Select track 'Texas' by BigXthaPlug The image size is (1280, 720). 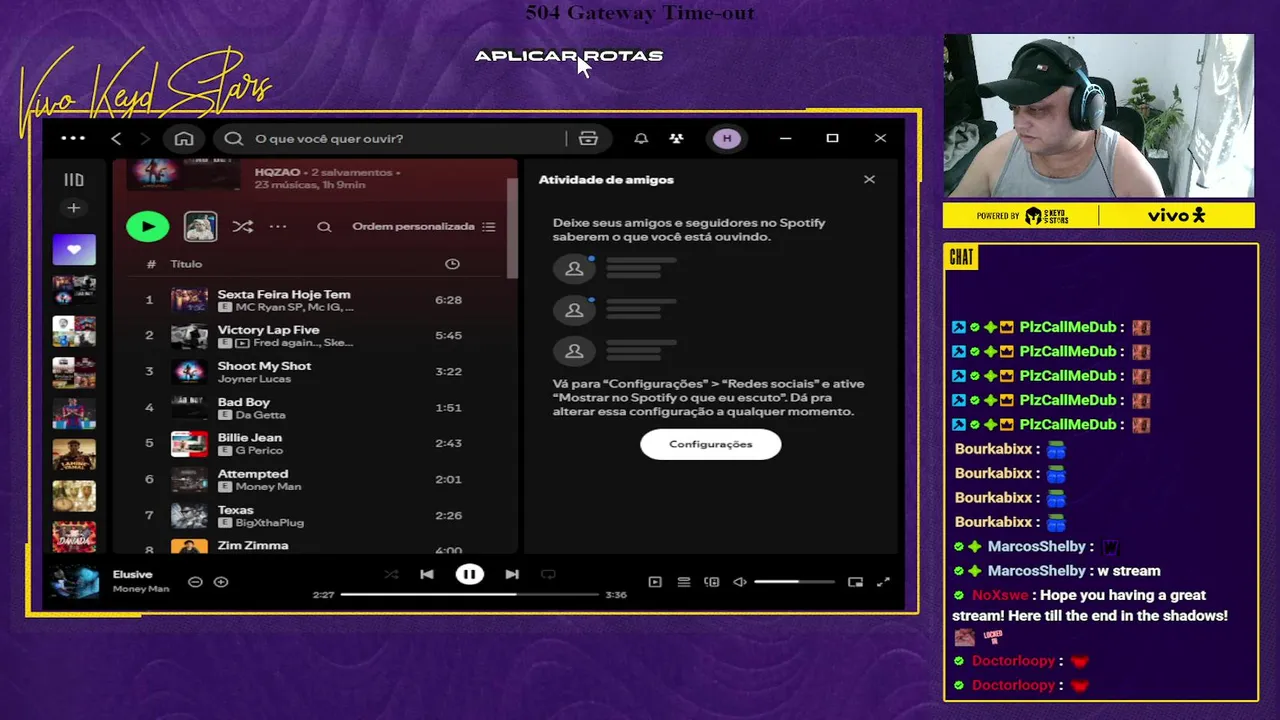click(x=314, y=516)
